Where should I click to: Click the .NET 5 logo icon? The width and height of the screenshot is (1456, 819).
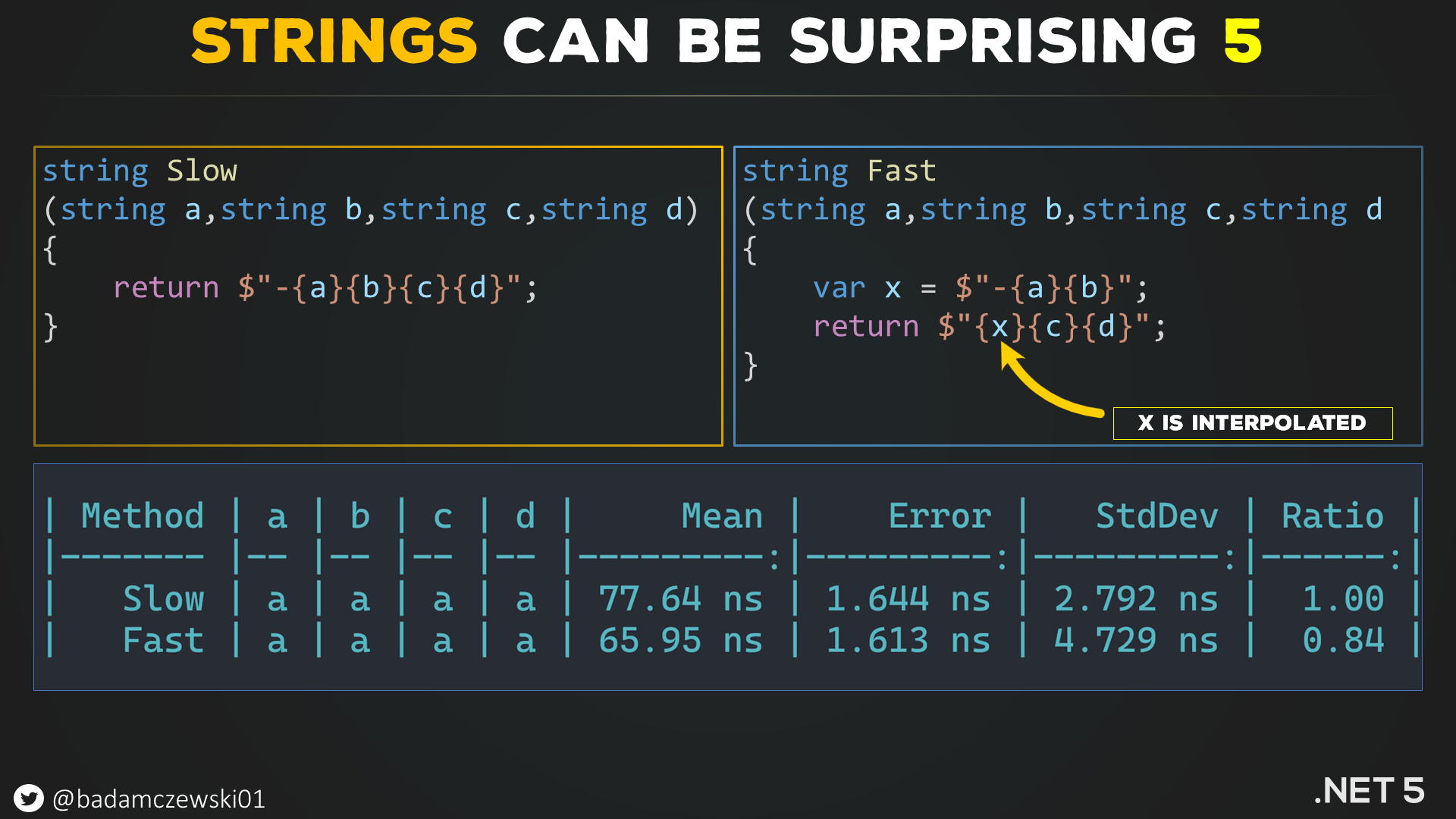click(1378, 789)
